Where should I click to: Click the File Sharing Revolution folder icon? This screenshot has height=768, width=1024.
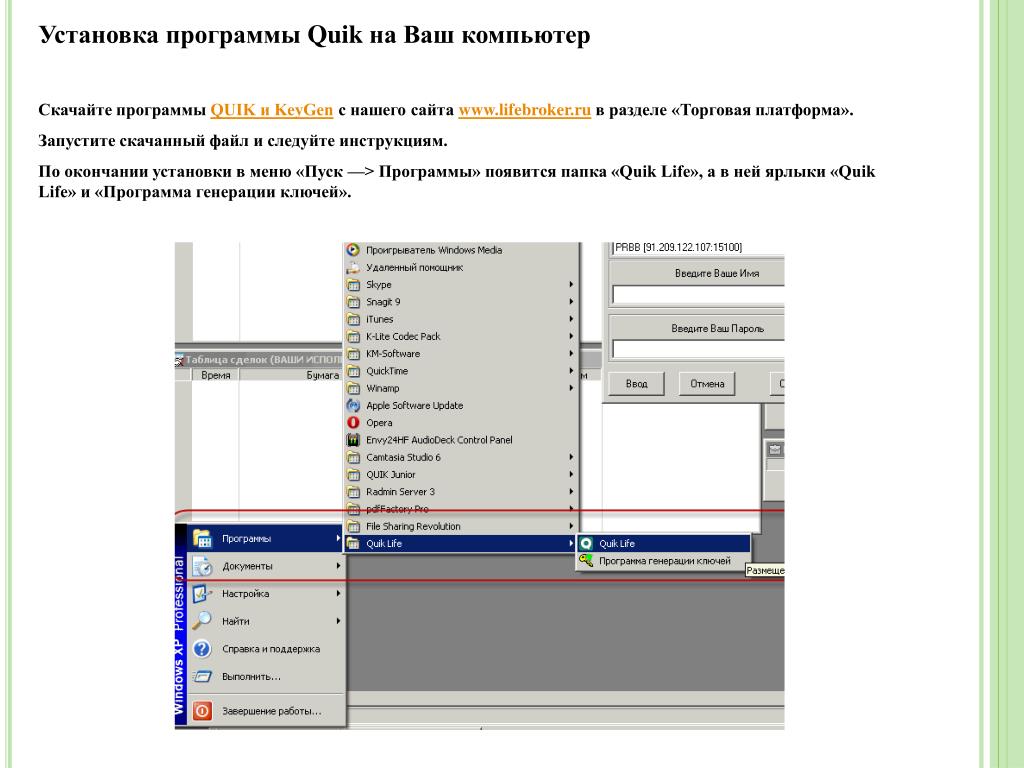click(x=353, y=526)
